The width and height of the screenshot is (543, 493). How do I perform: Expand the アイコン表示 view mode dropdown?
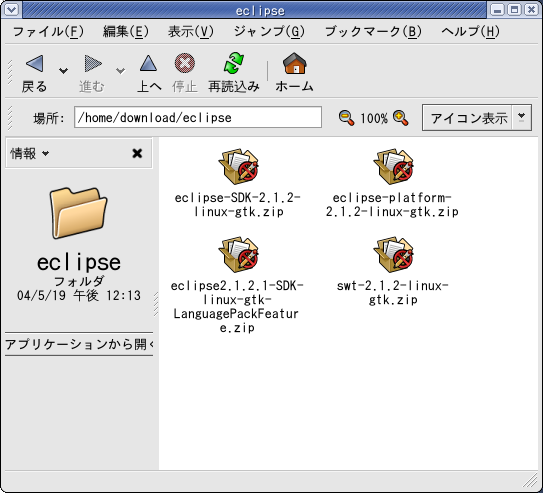tap(522, 117)
